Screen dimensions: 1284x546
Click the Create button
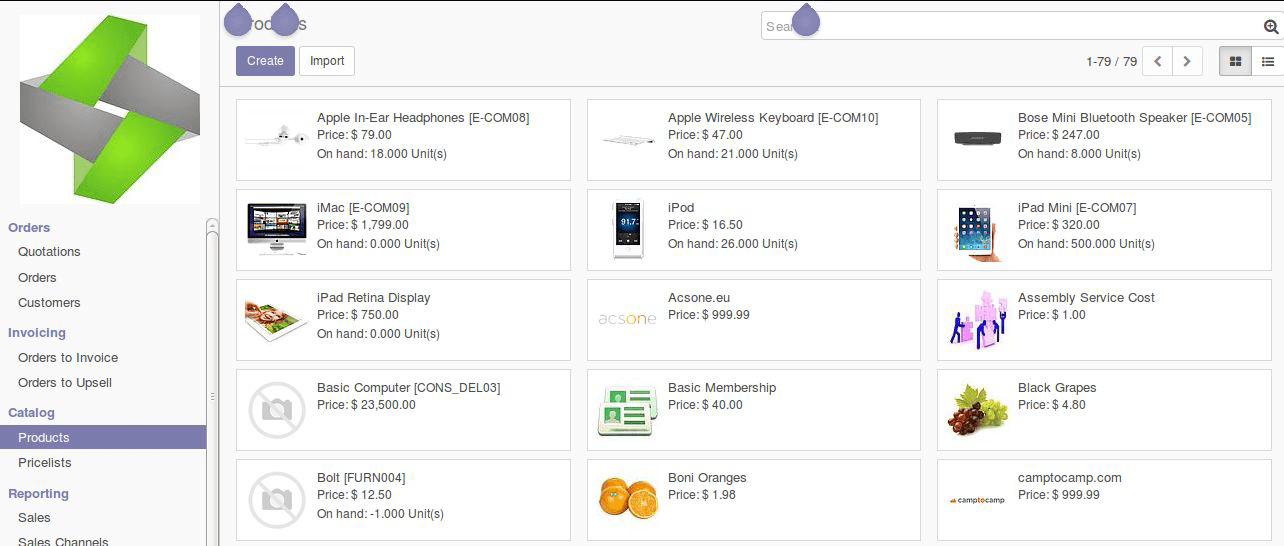(265, 61)
